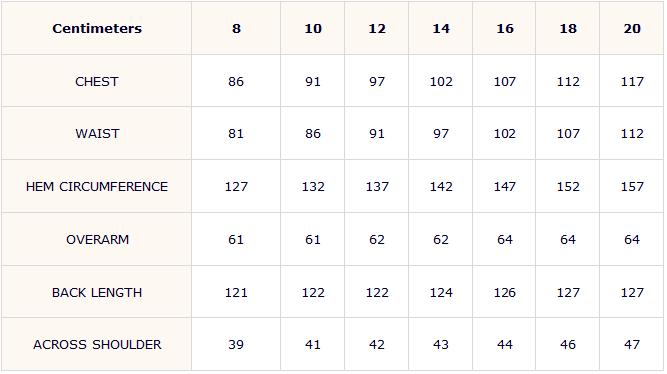Screen dimensions: 667x374
Task: Click waist value 81 for size 8
Action: point(236,134)
